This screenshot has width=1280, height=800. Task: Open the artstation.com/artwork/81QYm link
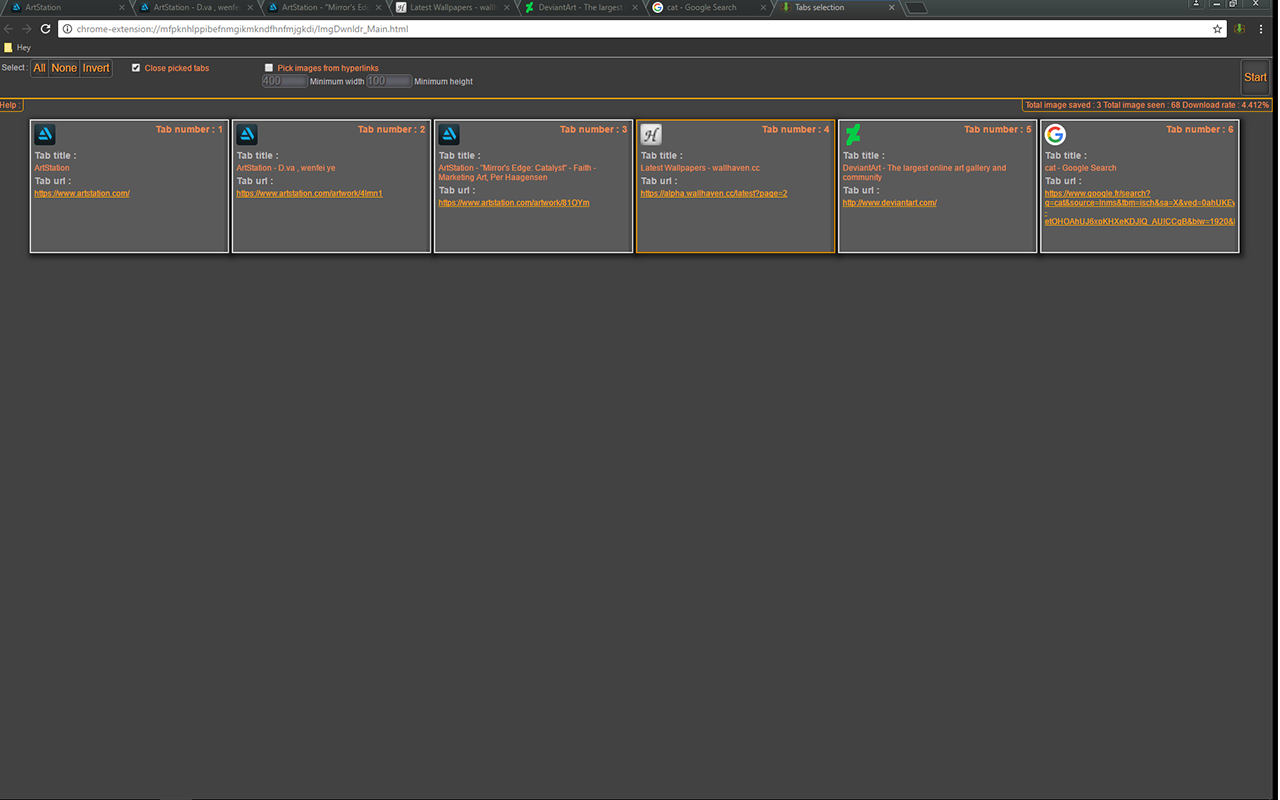click(x=514, y=203)
